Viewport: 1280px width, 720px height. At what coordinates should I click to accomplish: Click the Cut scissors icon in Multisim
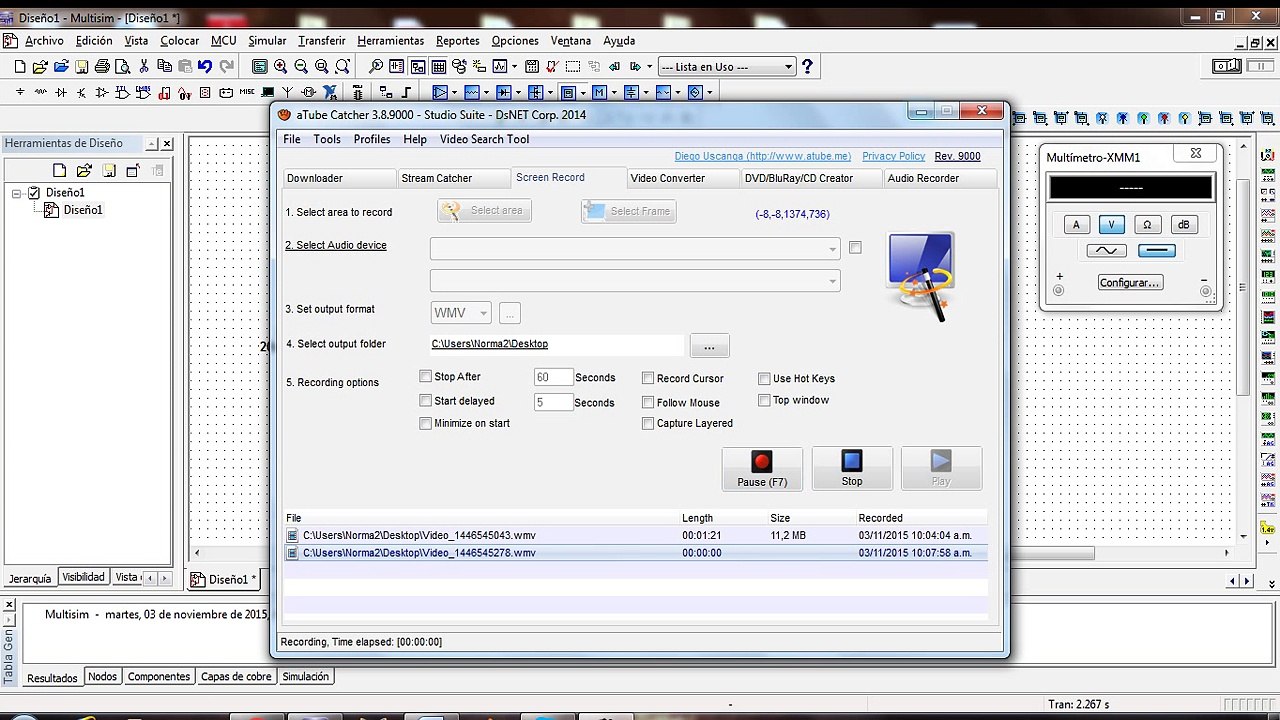(x=144, y=67)
